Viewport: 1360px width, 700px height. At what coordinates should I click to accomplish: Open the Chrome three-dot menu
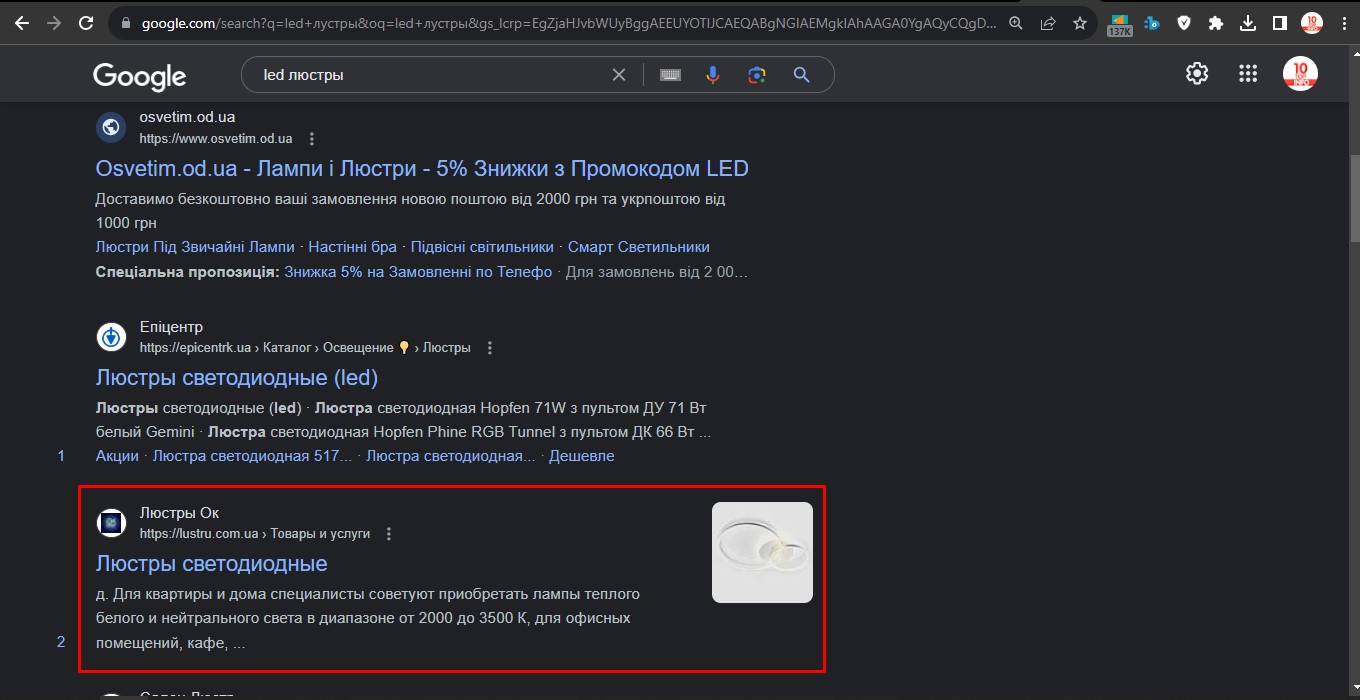click(1343, 23)
